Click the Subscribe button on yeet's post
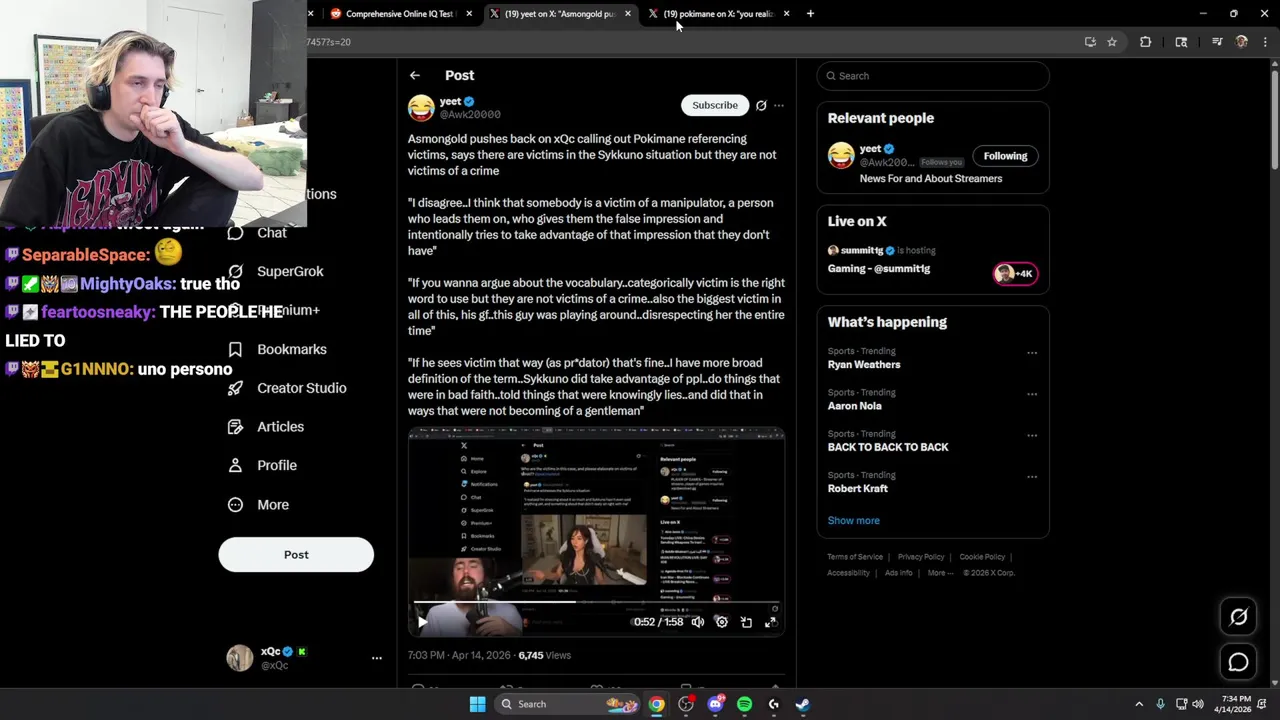This screenshot has height=720, width=1280. pos(715,105)
